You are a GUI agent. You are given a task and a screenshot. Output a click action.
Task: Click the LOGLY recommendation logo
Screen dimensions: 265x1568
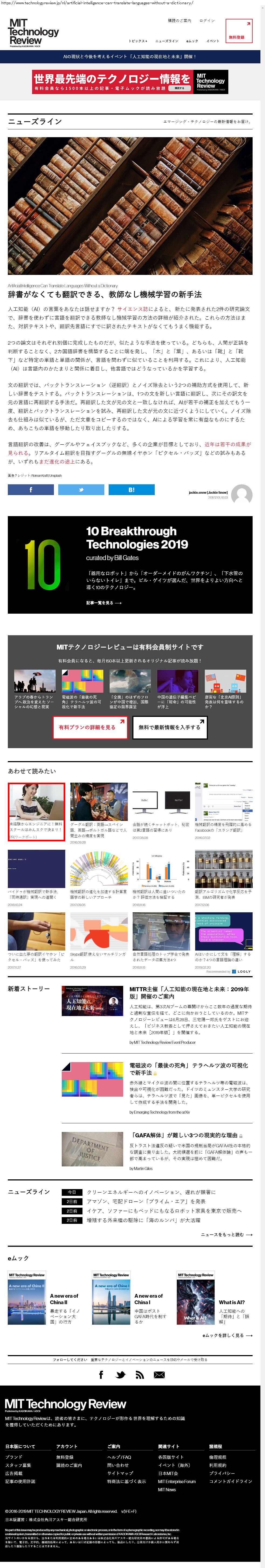[241, 972]
